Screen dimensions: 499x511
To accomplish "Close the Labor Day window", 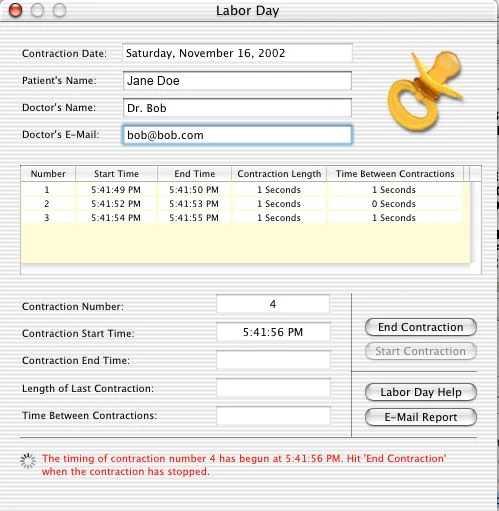I will pyautogui.click(x=15, y=10).
